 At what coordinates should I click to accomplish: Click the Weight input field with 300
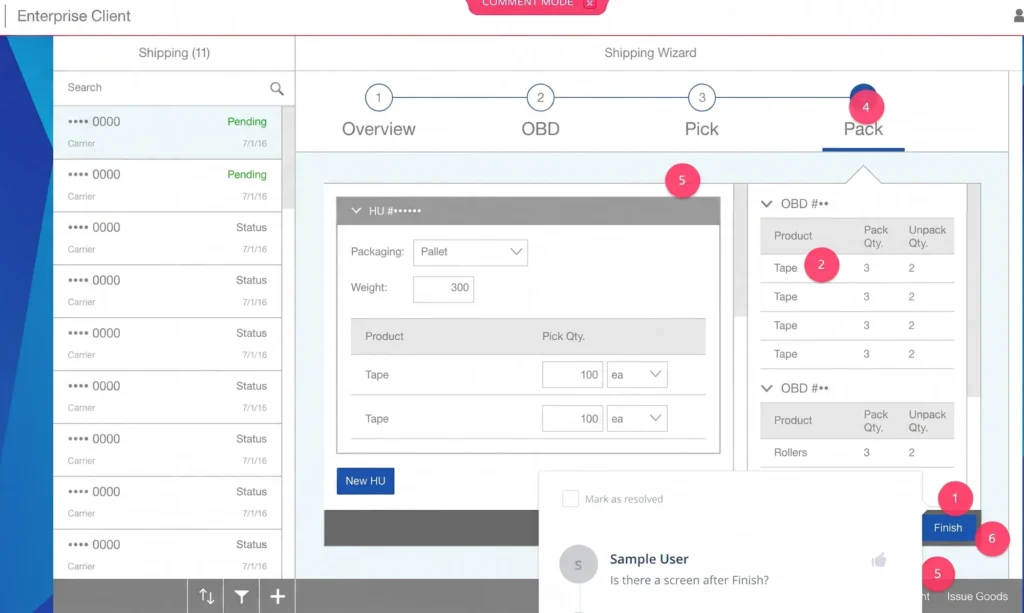coord(443,289)
